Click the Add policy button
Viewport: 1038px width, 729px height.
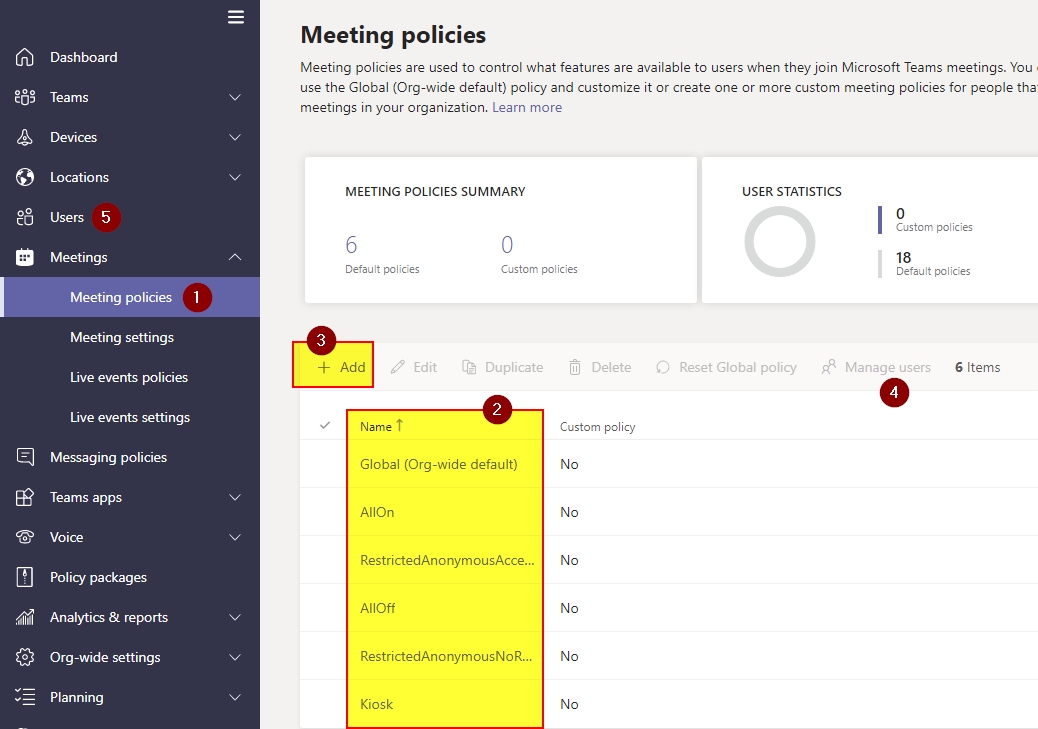[x=342, y=367]
